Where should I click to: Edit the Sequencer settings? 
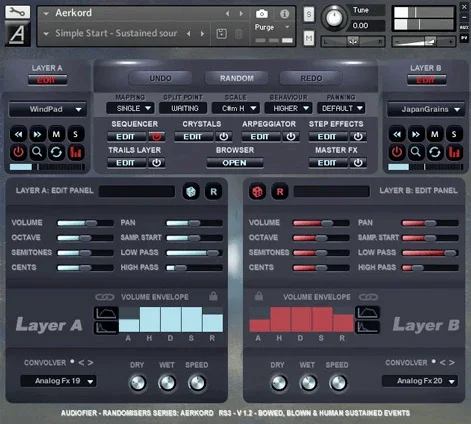126,137
